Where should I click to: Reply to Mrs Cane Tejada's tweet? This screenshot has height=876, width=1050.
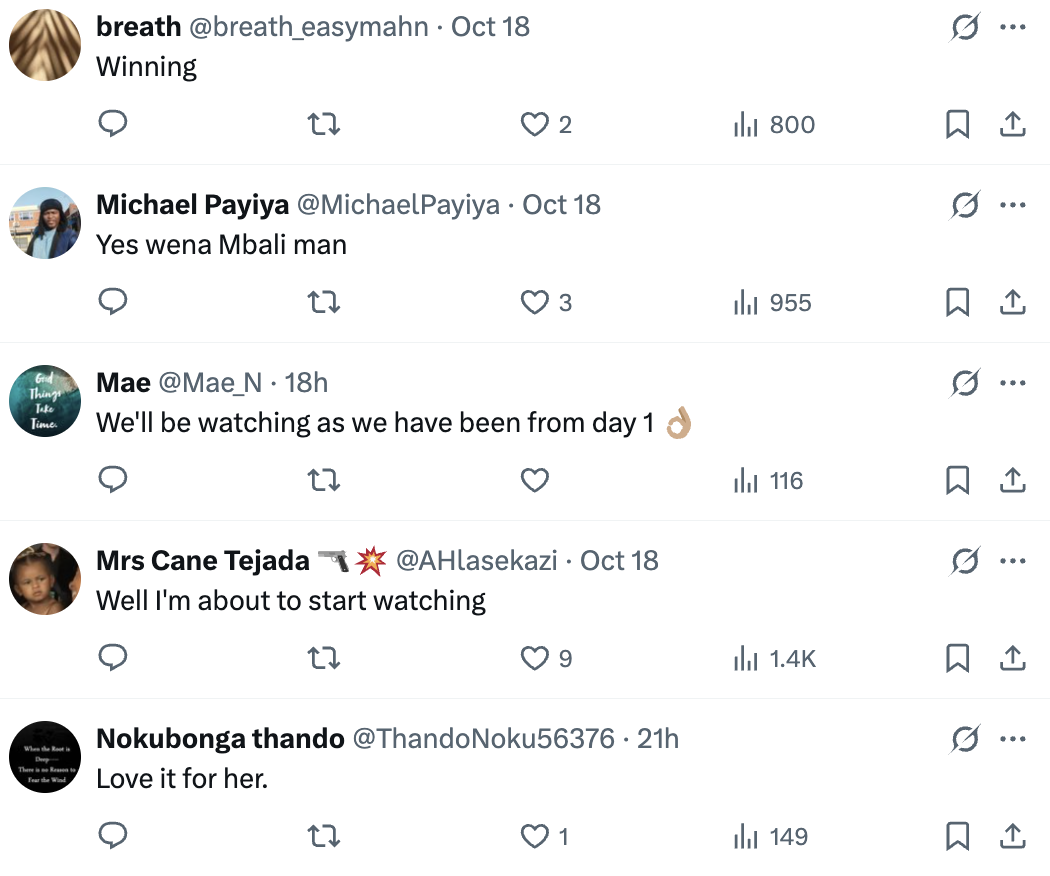(113, 658)
